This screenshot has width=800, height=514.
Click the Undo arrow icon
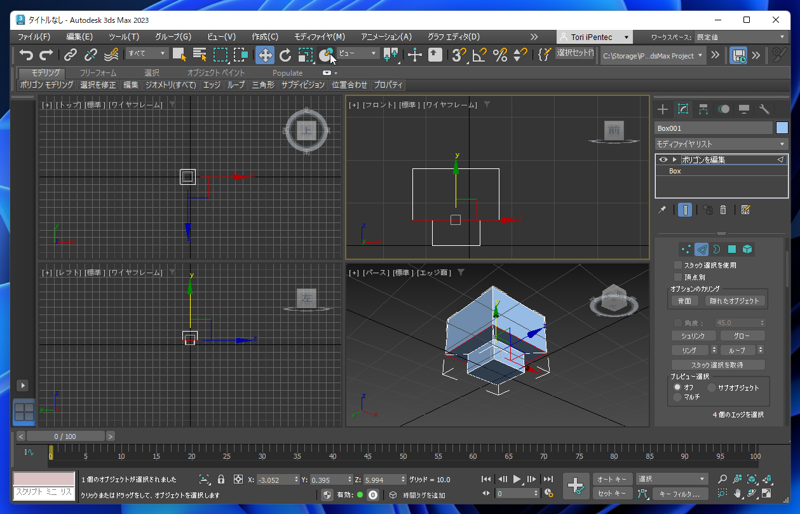pyautogui.click(x=26, y=55)
